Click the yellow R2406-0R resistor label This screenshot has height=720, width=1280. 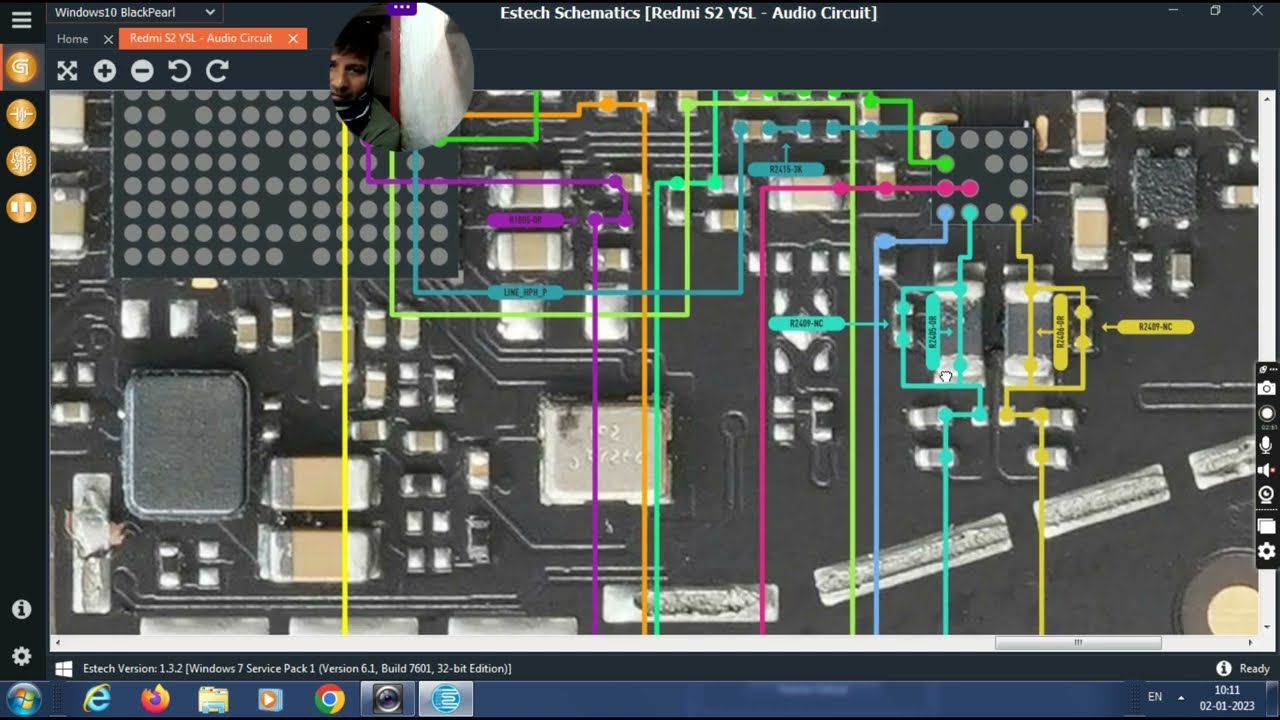pos(1060,332)
